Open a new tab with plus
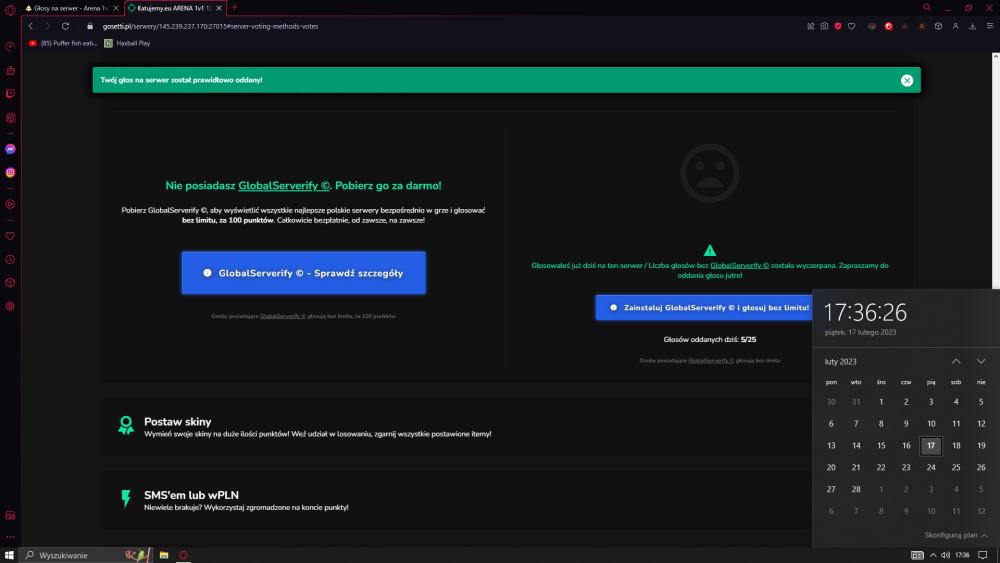The height and width of the screenshot is (563, 1000). tap(234, 8)
